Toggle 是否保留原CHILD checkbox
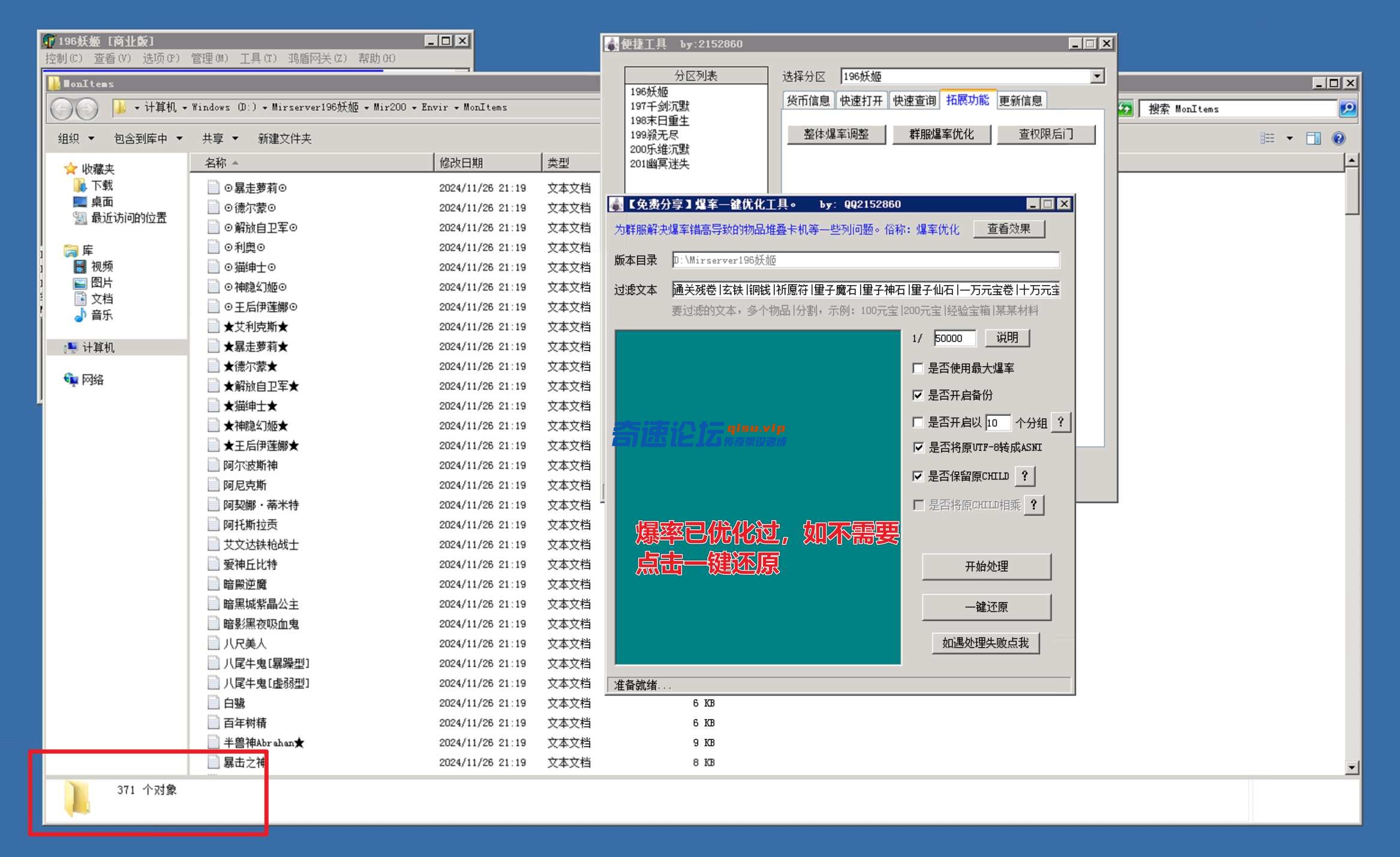This screenshot has height=857, width=1400. click(918, 476)
